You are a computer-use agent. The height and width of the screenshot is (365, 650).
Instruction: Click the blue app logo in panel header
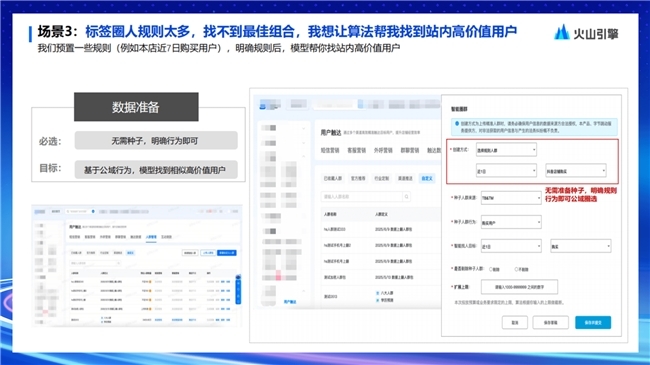coord(262,106)
